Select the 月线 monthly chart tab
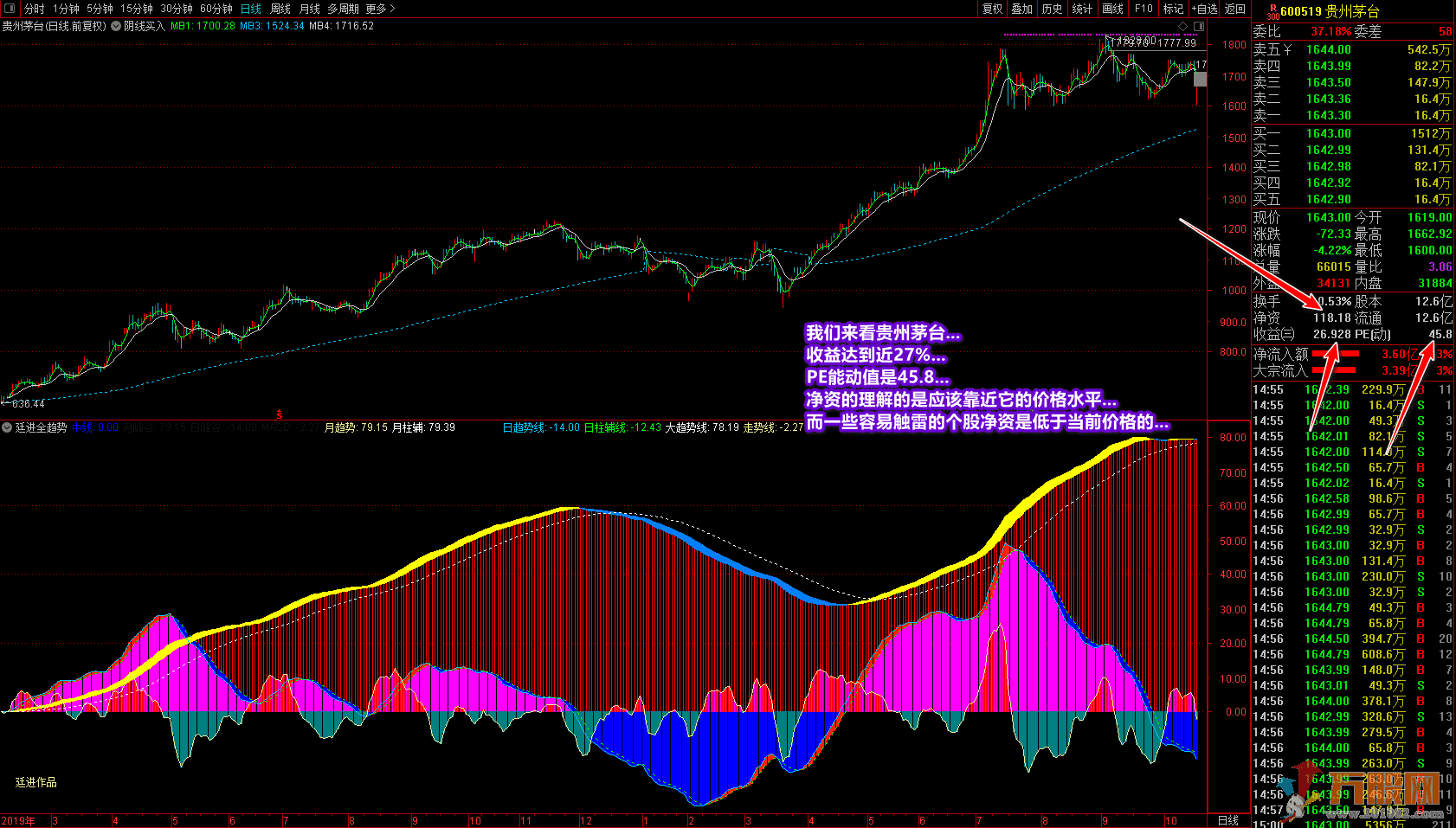This screenshot has height=828, width=1456. pos(310,9)
